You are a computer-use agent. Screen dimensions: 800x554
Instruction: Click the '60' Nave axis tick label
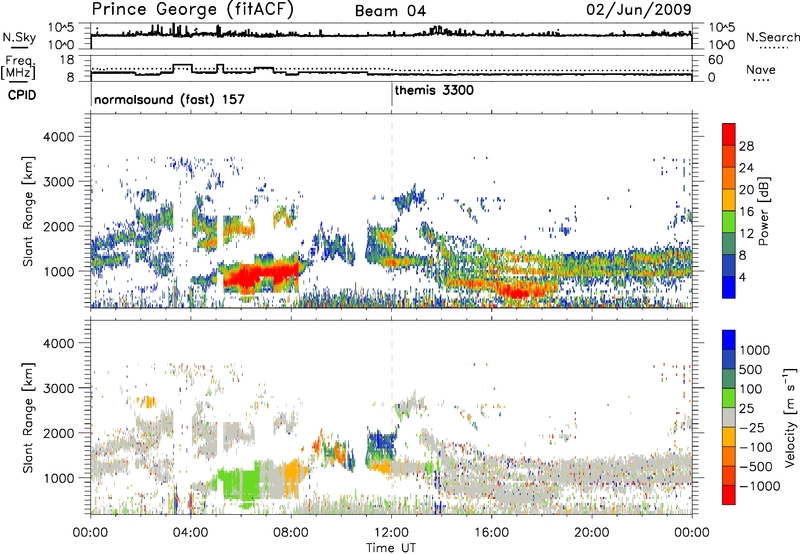click(x=715, y=60)
